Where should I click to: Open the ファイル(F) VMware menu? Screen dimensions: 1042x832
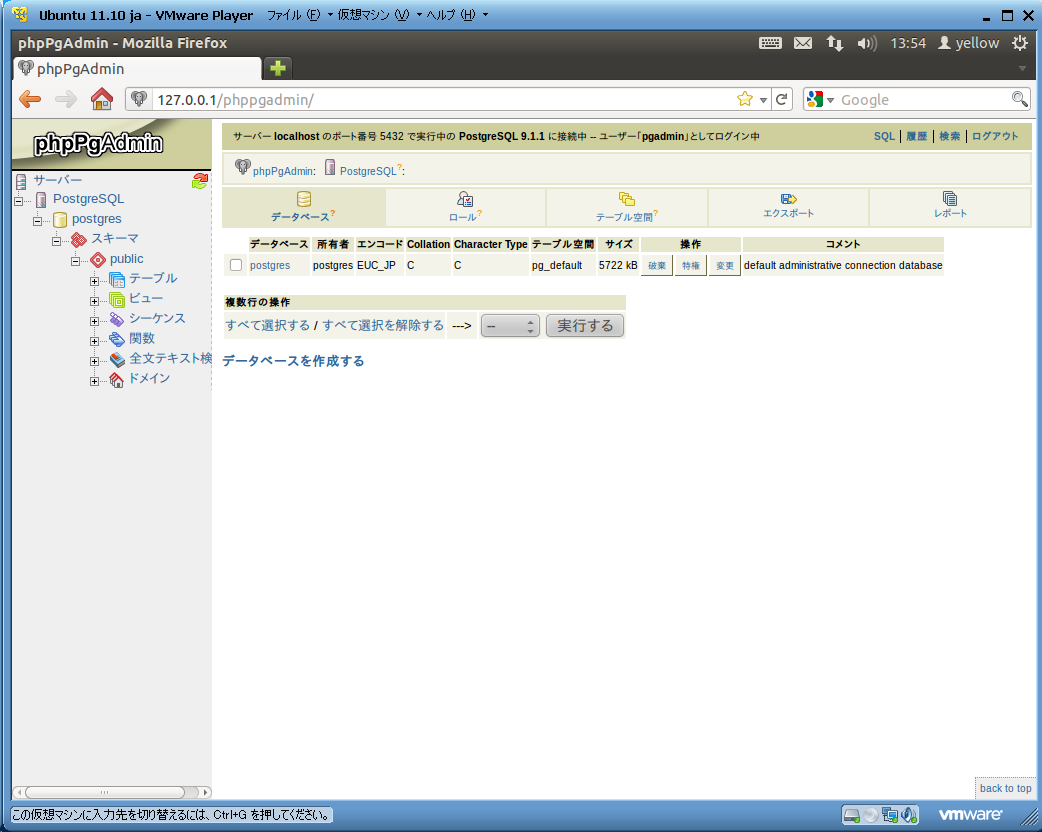tap(299, 15)
